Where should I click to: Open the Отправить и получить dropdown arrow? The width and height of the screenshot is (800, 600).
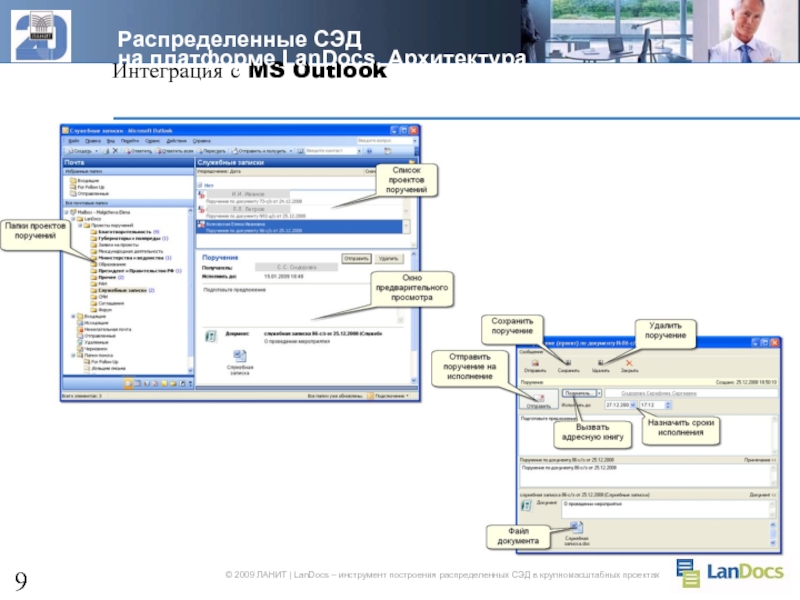291,151
